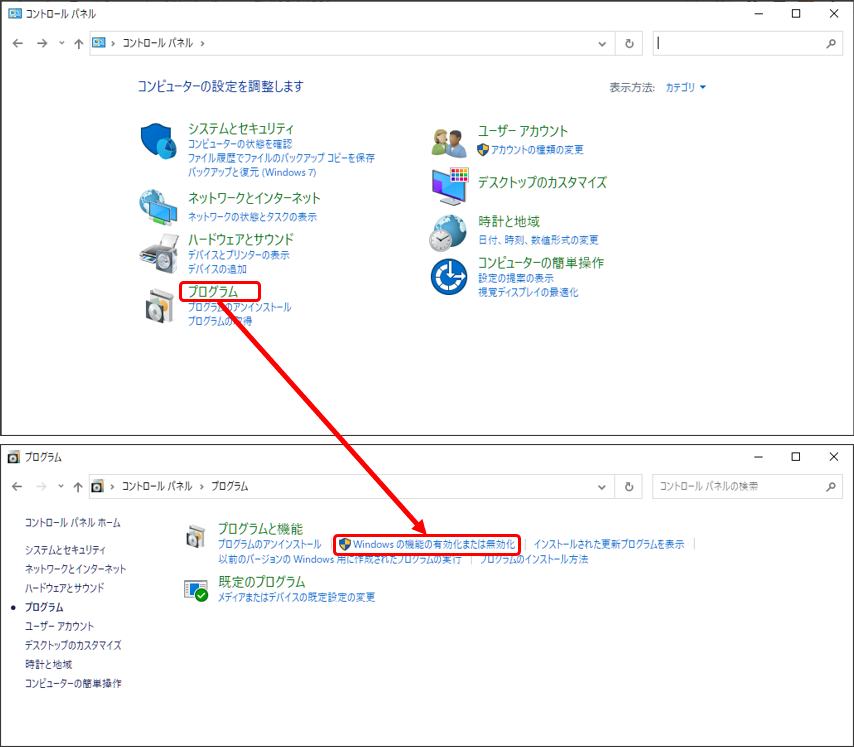
Task: Open the ユーザー アカウント people icon
Action: (449, 142)
